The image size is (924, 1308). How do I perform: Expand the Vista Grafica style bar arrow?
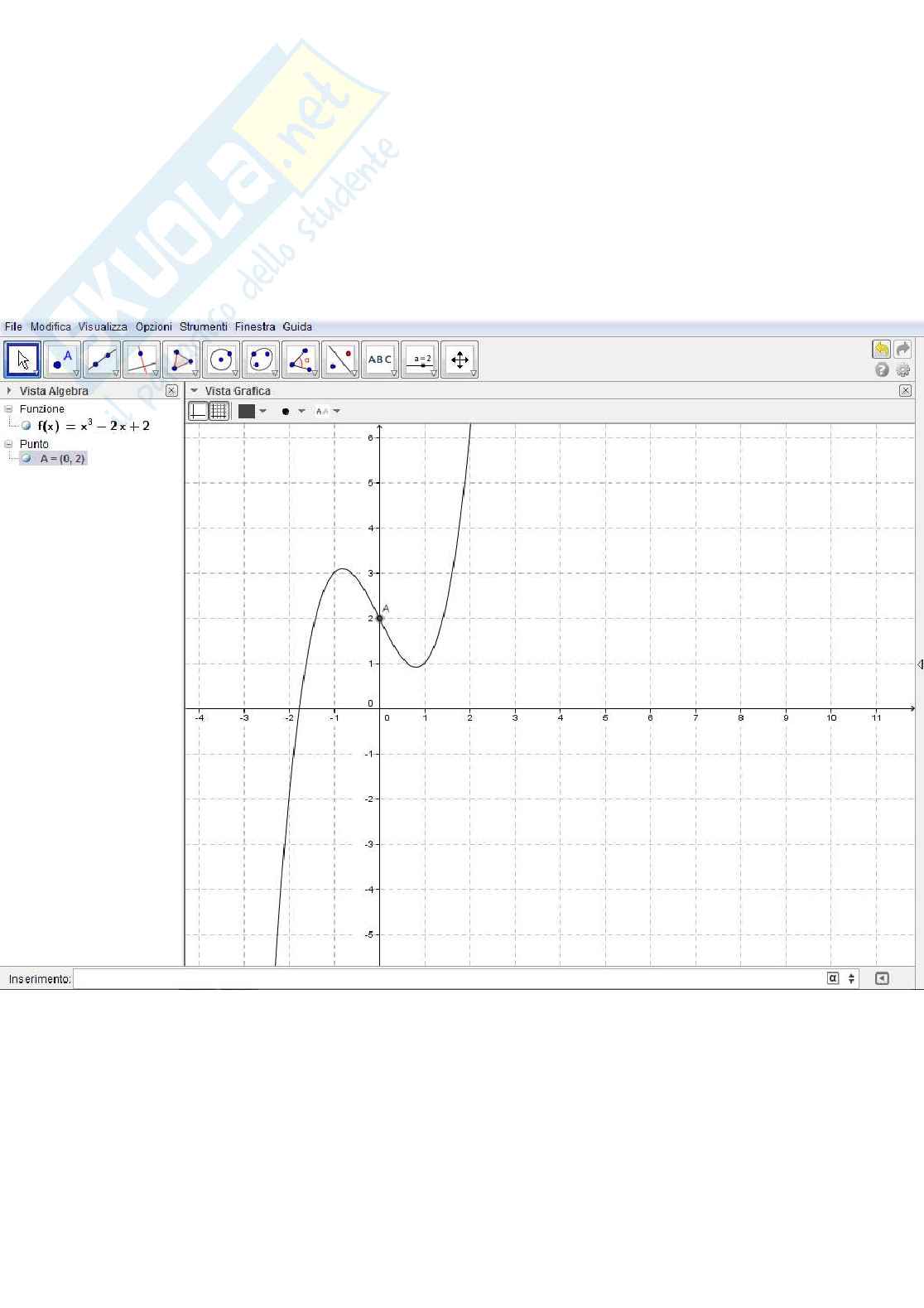pos(195,391)
